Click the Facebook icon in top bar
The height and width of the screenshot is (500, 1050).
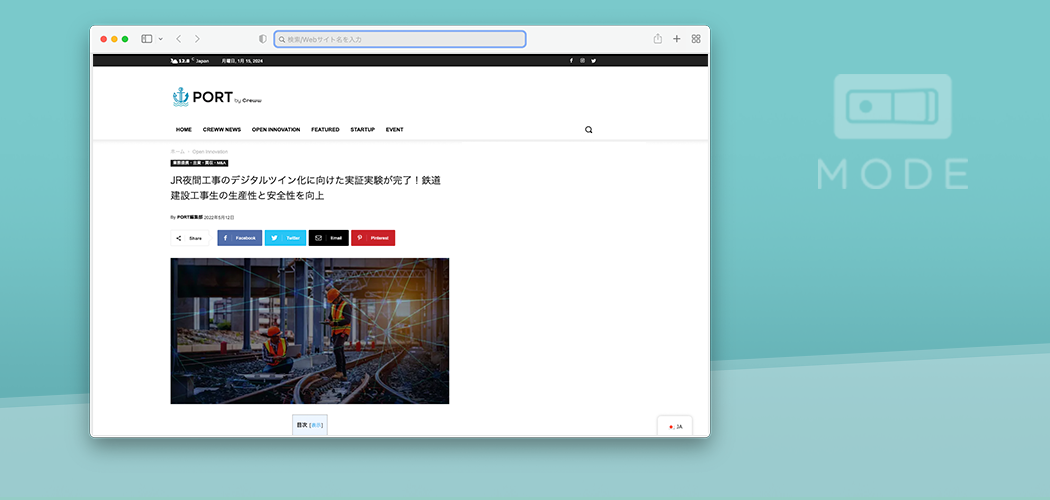pyautogui.click(x=571, y=60)
